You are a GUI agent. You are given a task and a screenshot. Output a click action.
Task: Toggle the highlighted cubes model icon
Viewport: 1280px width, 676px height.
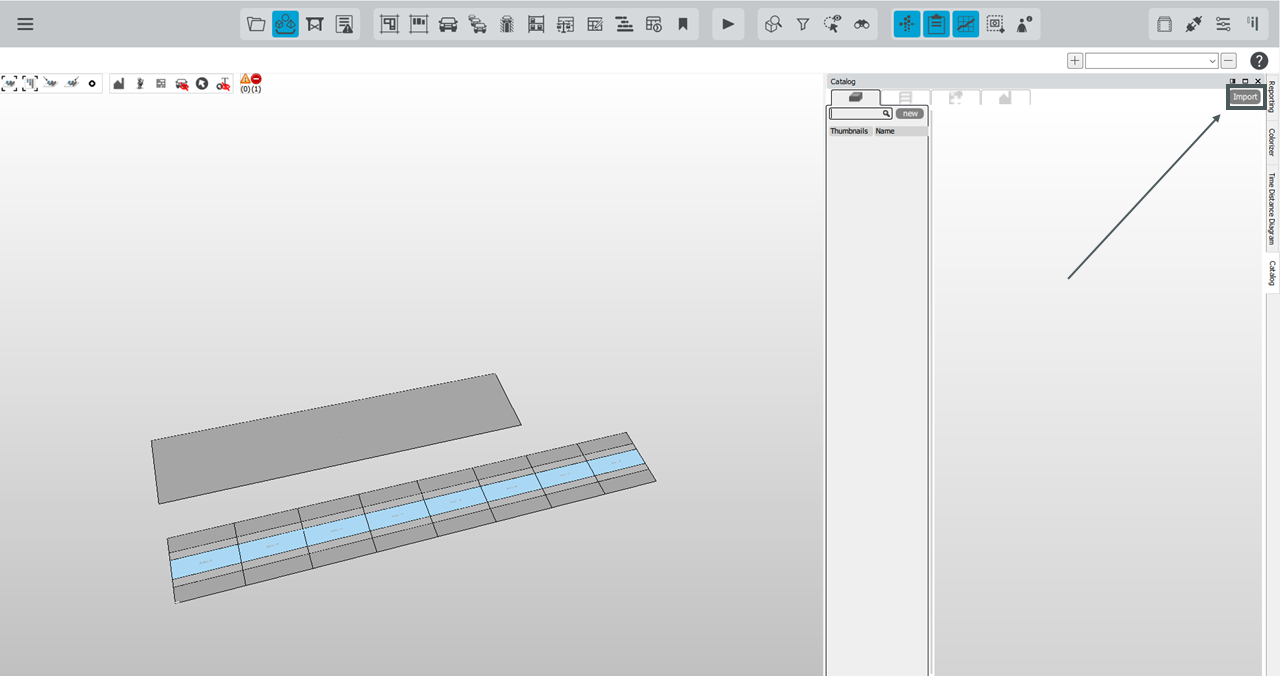click(x=285, y=24)
